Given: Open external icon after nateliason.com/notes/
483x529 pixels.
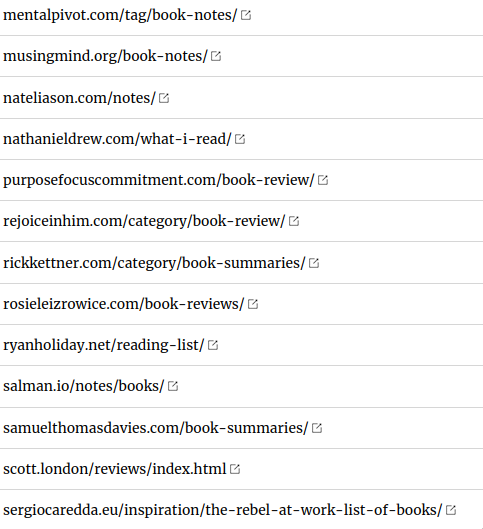Looking at the screenshot, I should point(164,98).
